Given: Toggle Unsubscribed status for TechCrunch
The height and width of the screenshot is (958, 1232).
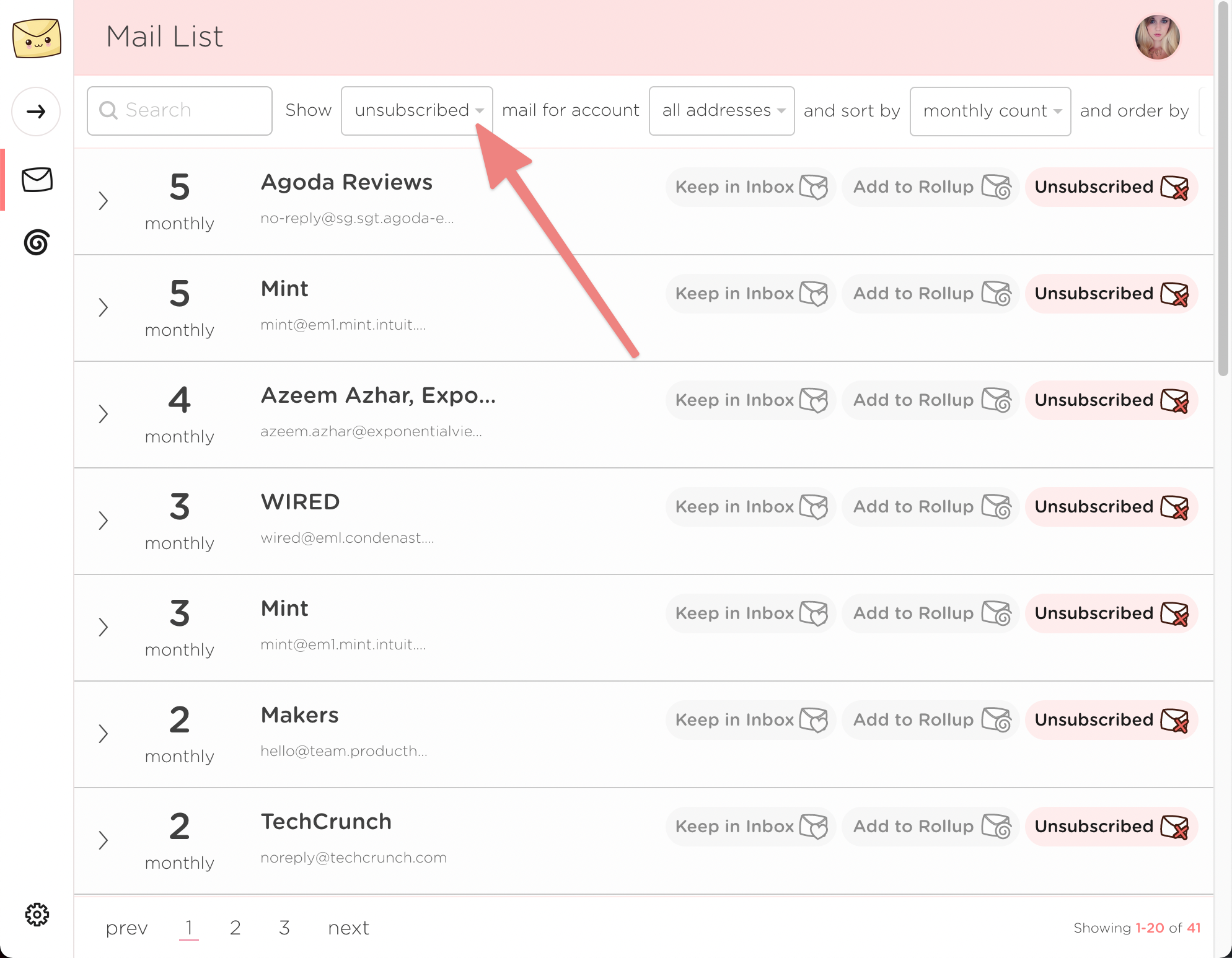Looking at the screenshot, I should point(1111,827).
